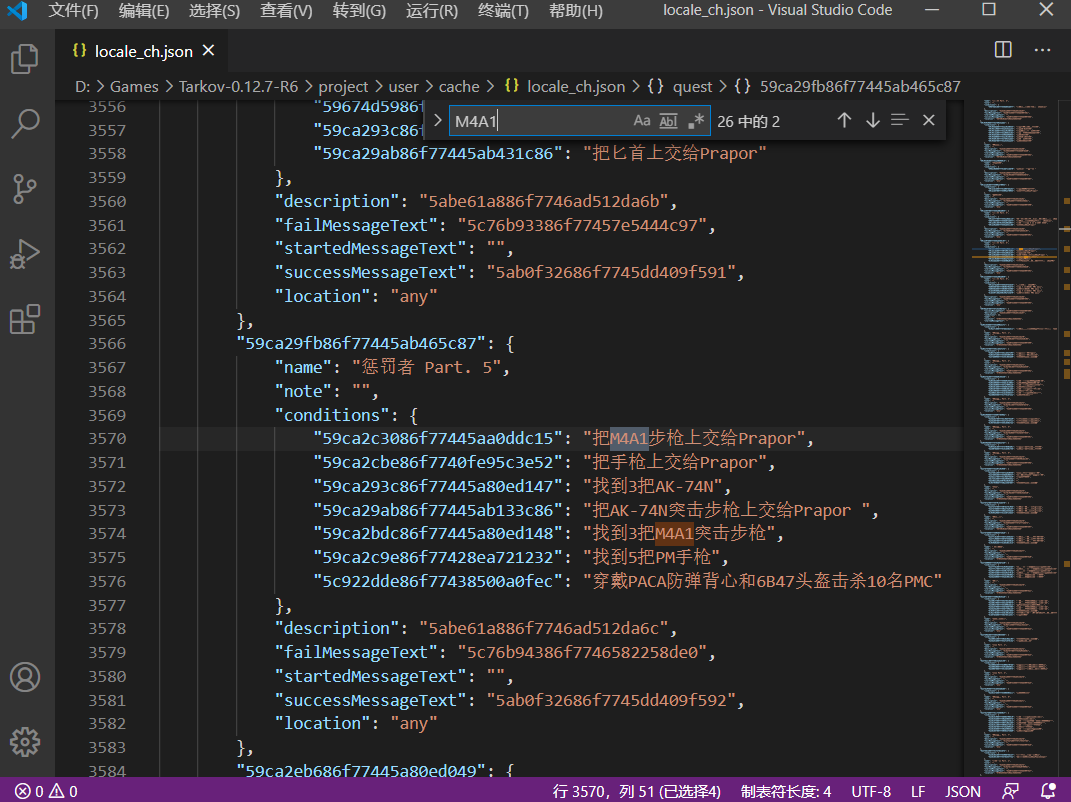Click the minimap overview

[x=1016, y=437]
